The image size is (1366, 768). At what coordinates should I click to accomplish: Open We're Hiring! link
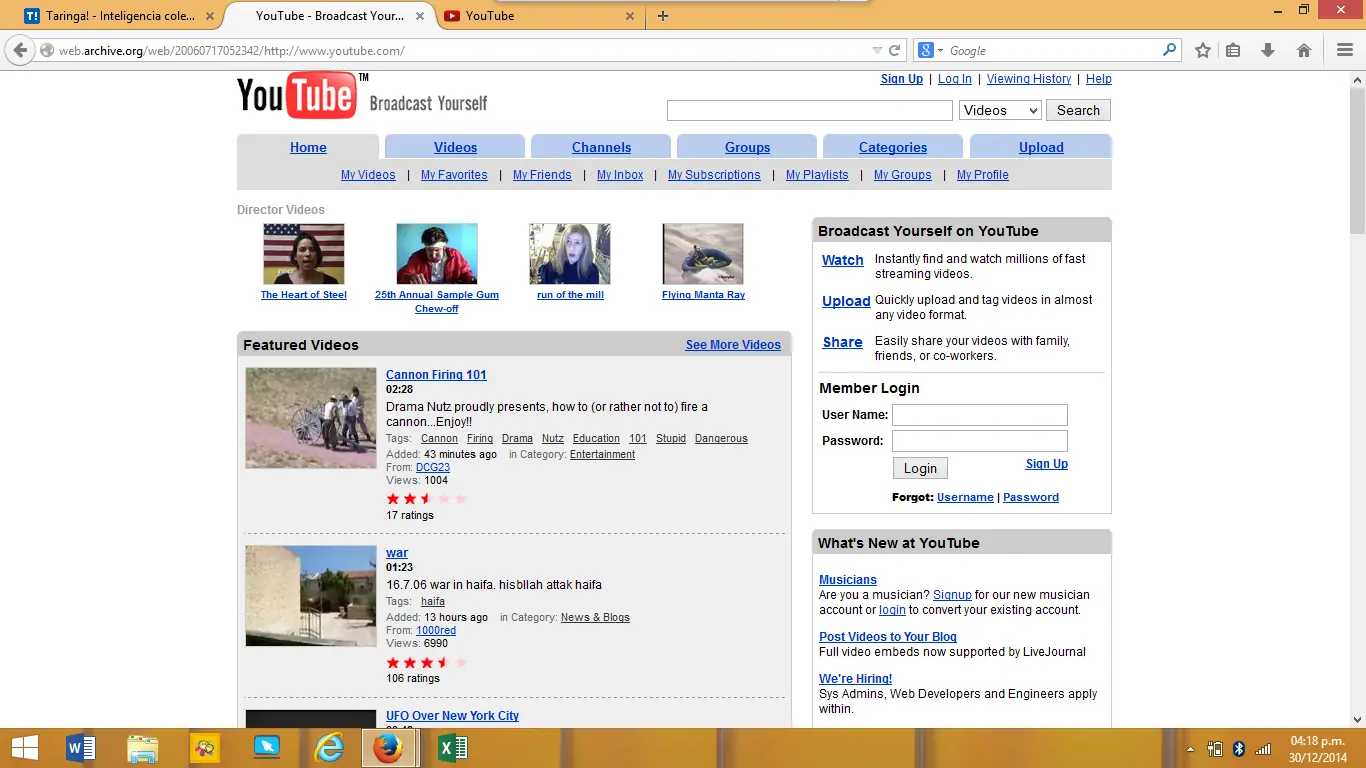pyautogui.click(x=855, y=679)
